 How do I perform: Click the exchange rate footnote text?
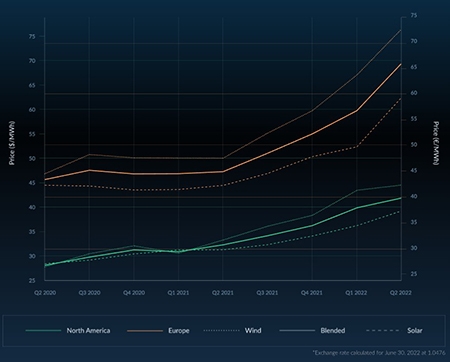click(x=379, y=352)
